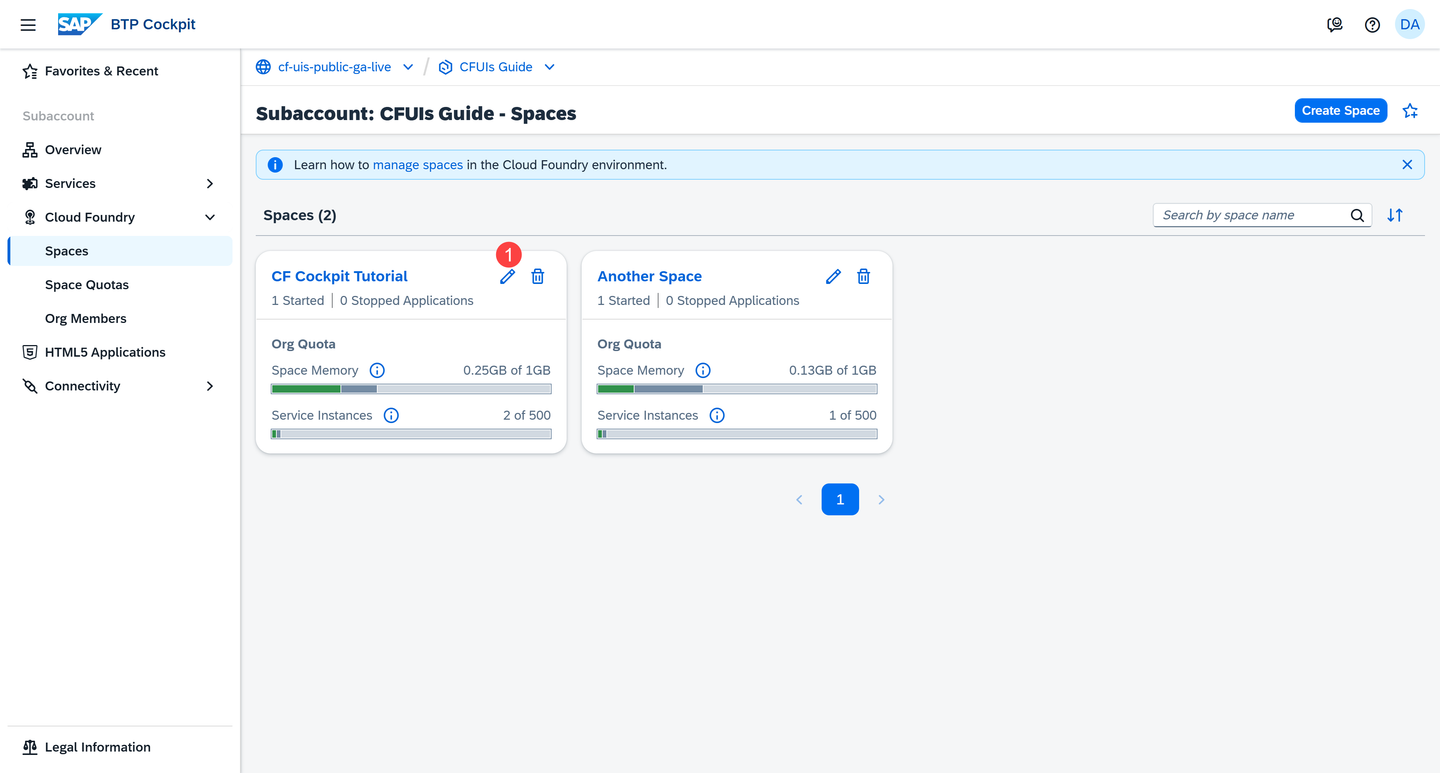Click the Spaces (2) heading
Image resolution: width=1440 pixels, height=773 pixels.
(x=300, y=215)
